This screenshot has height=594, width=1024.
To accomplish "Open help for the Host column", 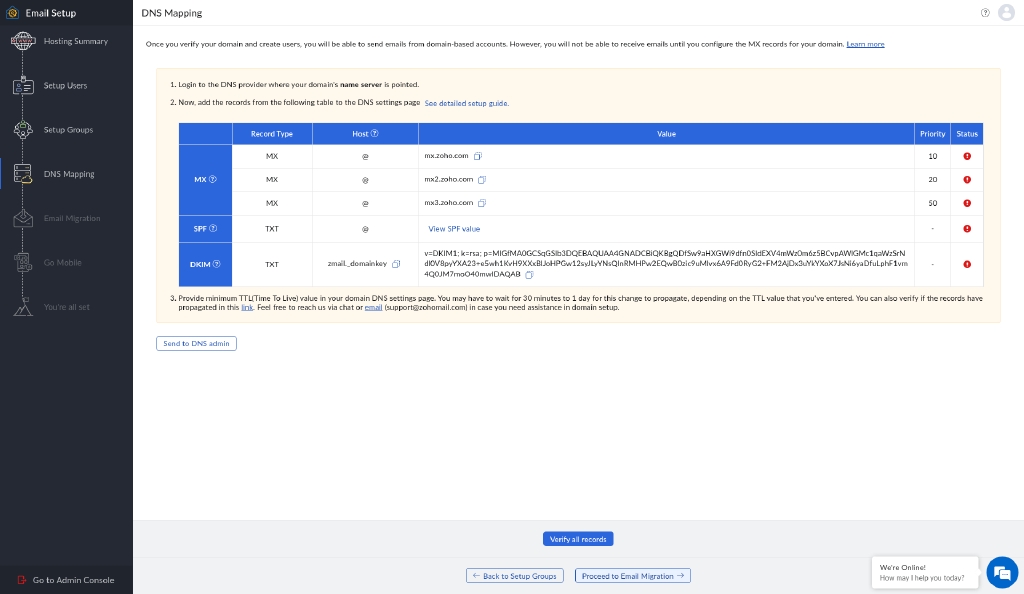I will point(375,133).
